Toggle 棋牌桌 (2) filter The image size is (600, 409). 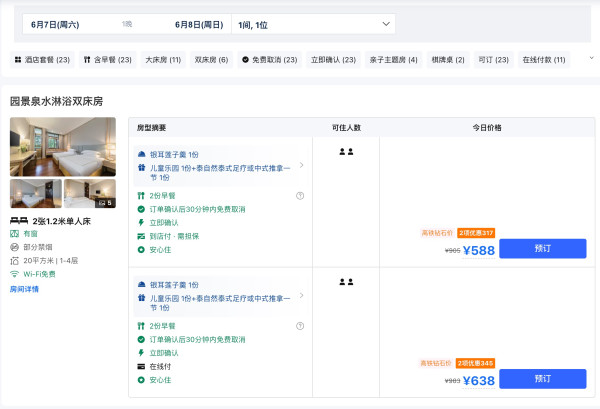point(448,60)
